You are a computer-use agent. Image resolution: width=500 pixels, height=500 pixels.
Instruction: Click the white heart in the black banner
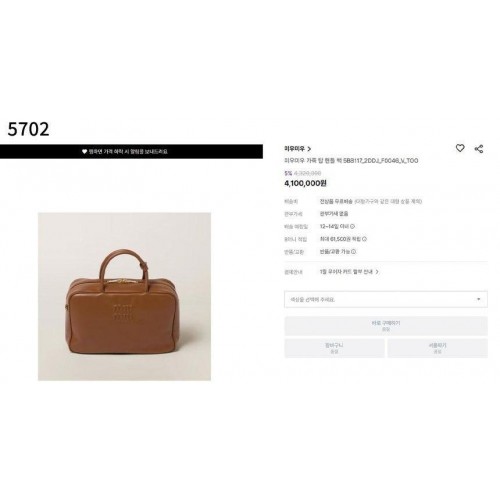(x=84, y=152)
